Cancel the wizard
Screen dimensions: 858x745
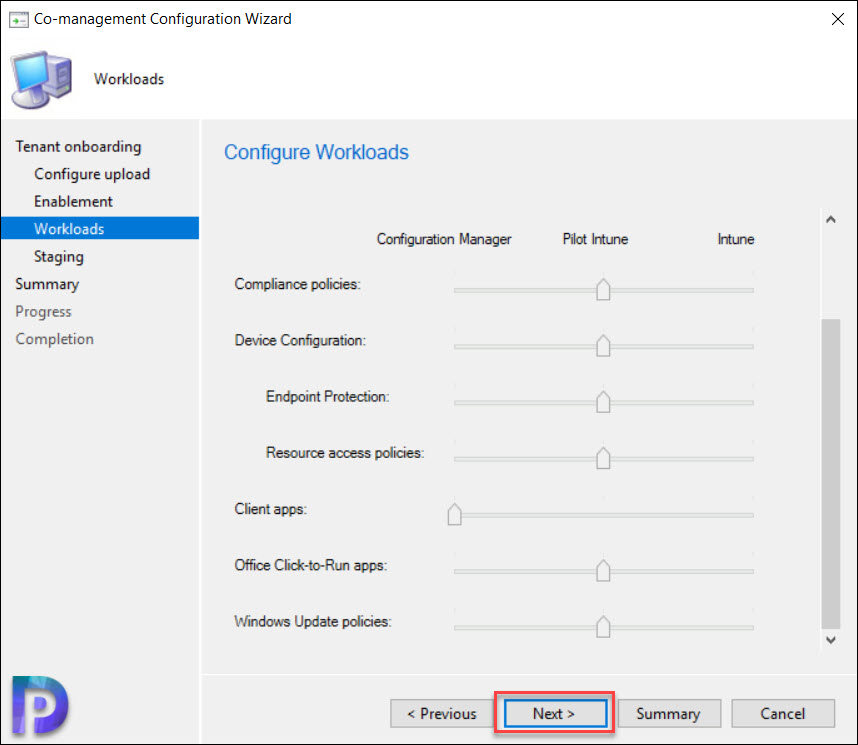pyautogui.click(x=782, y=713)
